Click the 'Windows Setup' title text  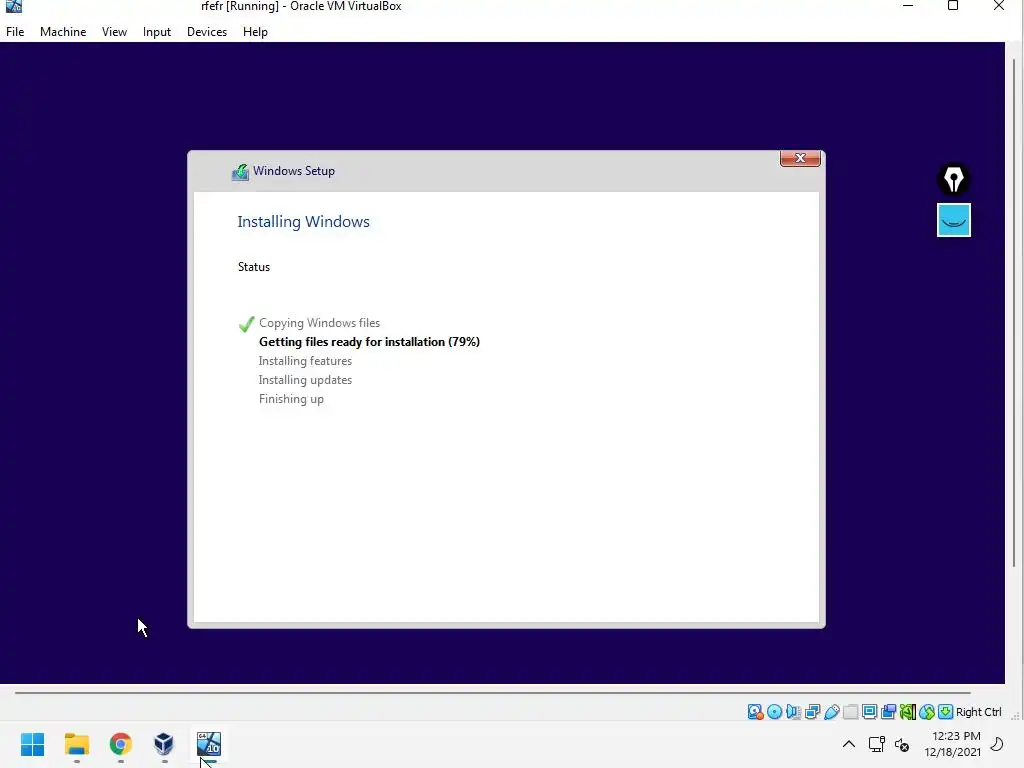click(x=294, y=170)
